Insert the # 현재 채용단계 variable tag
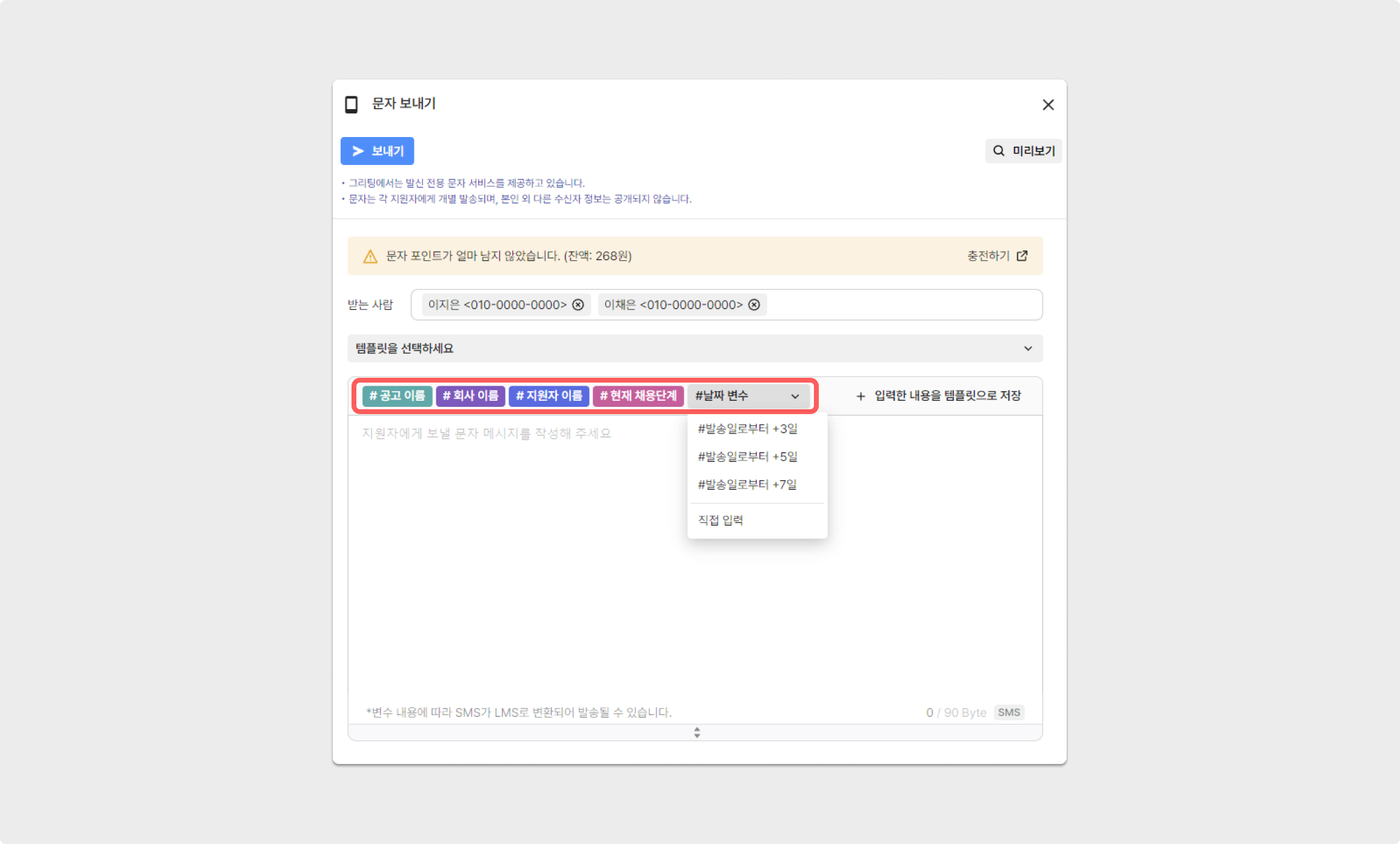1400x844 pixels. tap(638, 395)
